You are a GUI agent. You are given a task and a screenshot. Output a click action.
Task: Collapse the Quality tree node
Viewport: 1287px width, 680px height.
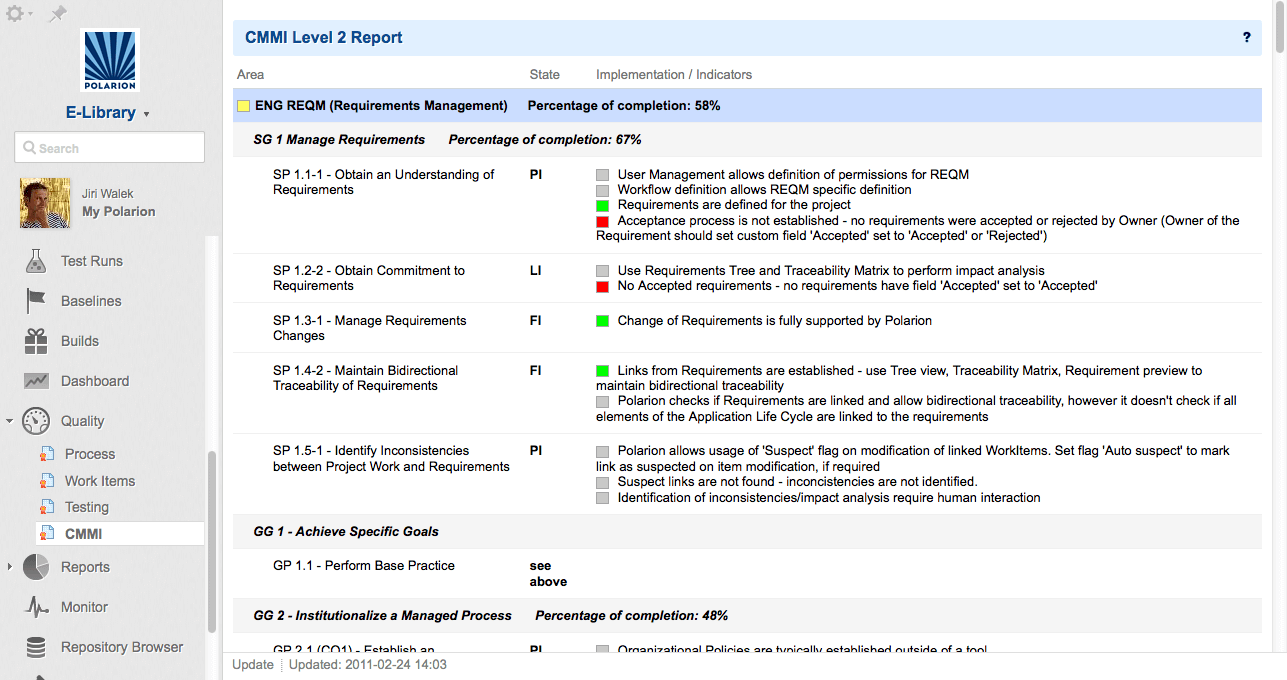point(10,421)
